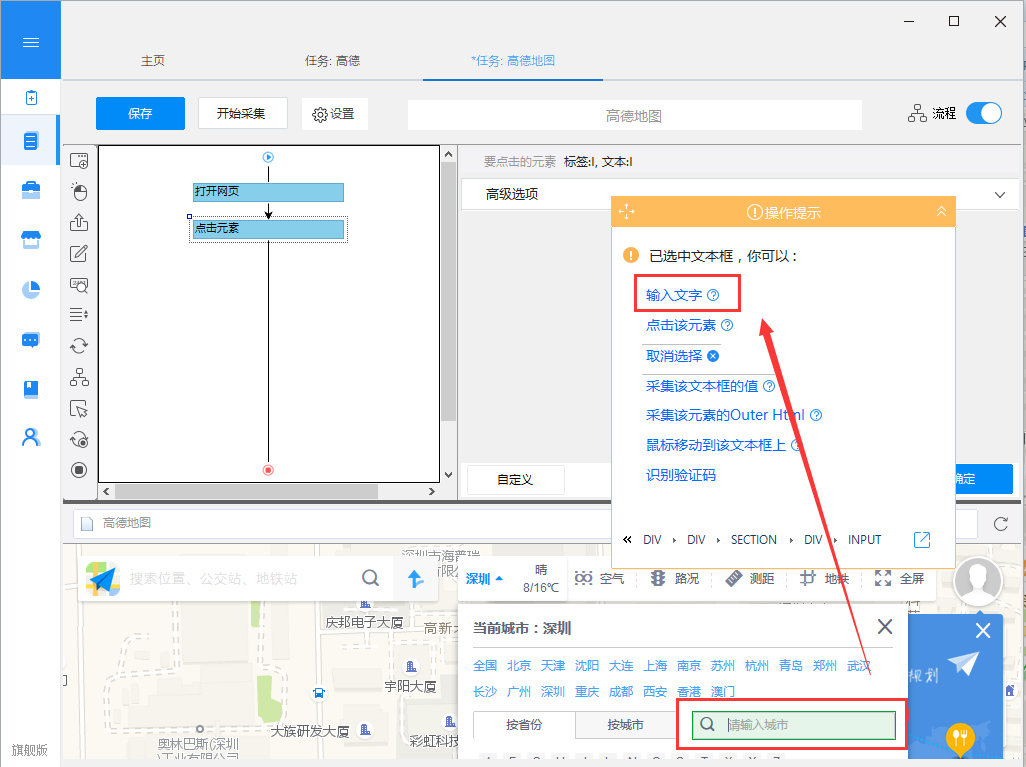The height and width of the screenshot is (767, 1026).
Task: Click the 请输入城市 input field
Action: pyautogui.click(x=794, y=725)
